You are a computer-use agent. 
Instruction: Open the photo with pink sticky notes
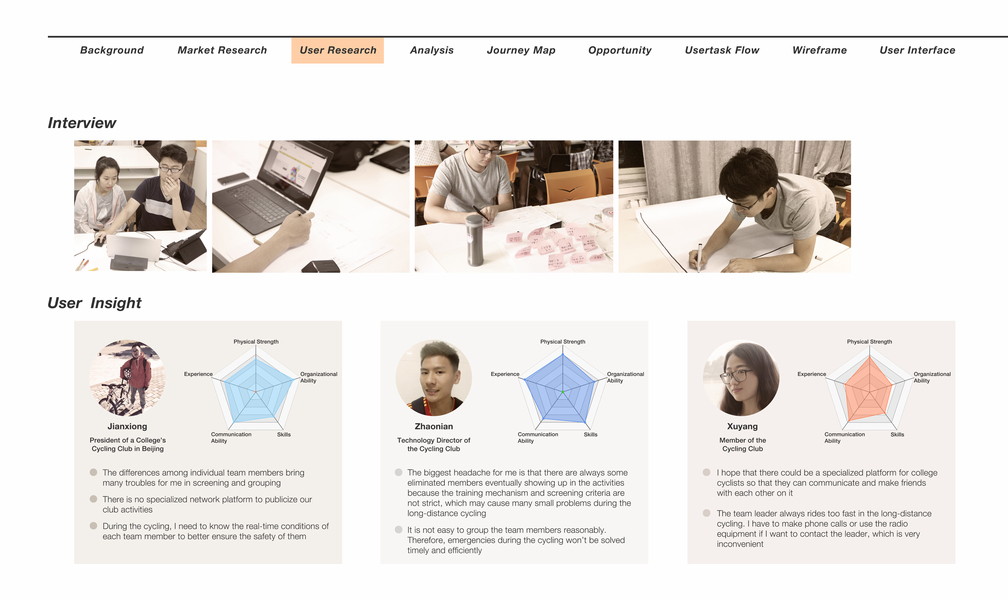[x=514, y=206]
